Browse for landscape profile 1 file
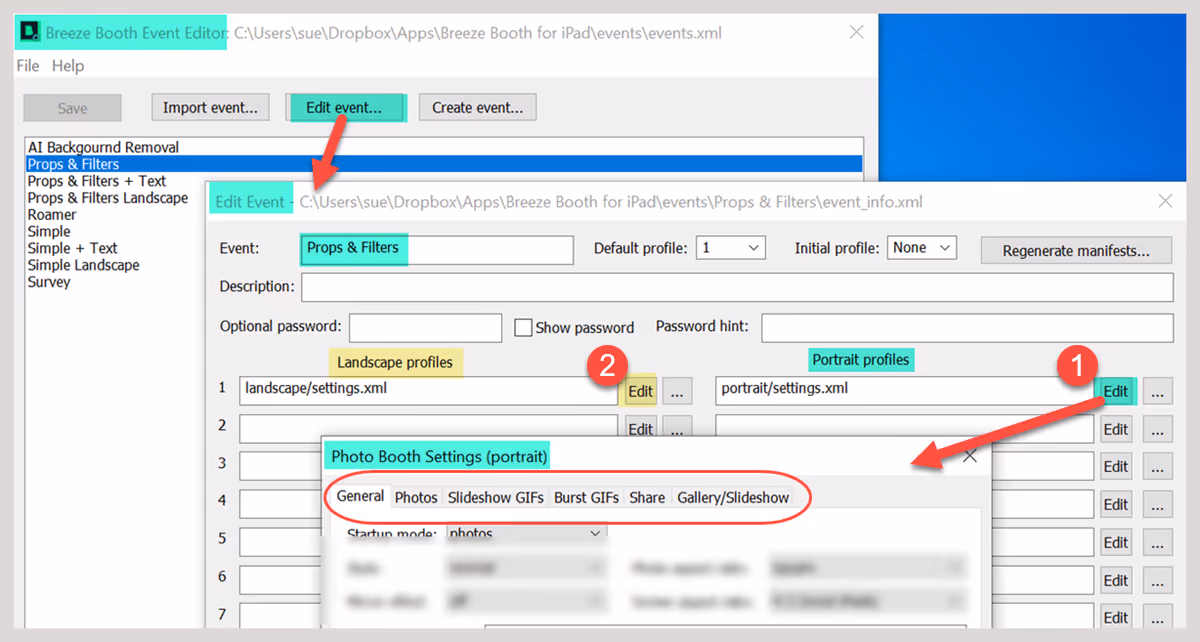The image size is (1200, 642). (677, 392)
